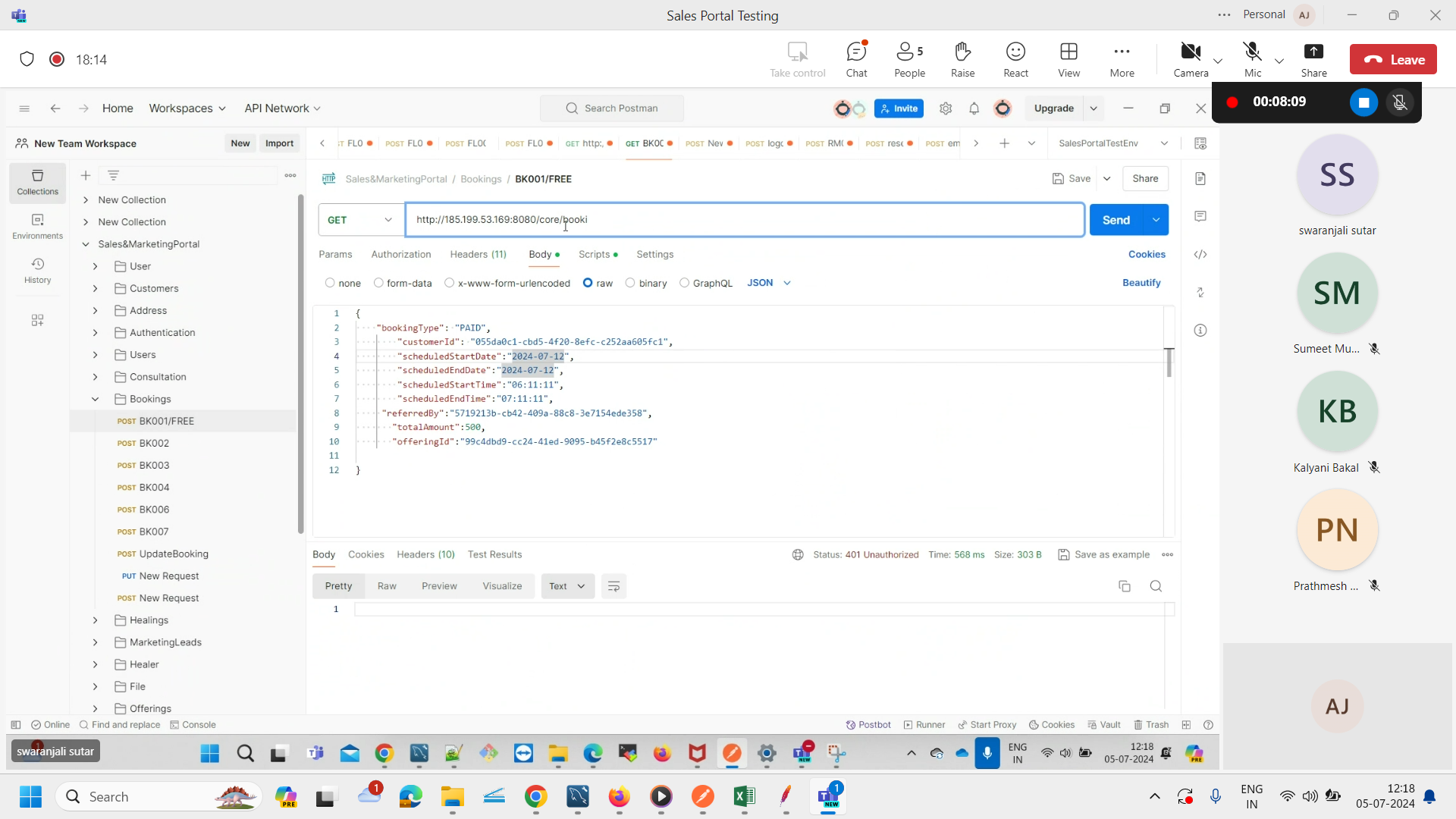Click the request URL input field

click(745, 220)
